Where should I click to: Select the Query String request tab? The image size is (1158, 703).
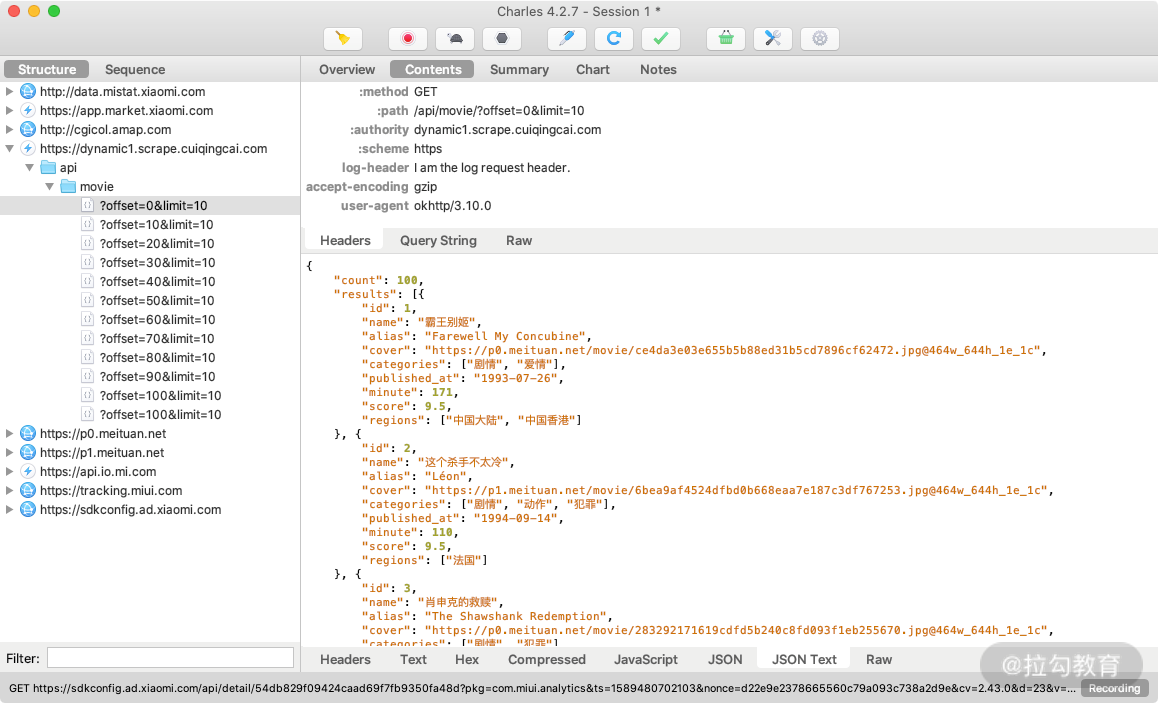[x=438, y=241]
